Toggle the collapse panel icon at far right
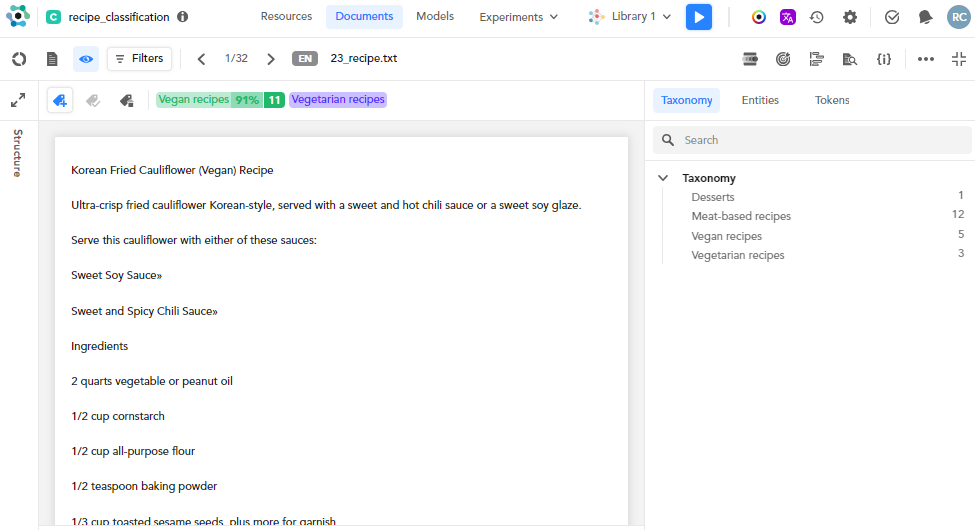Viewport: 975px width, 530px height. click(x=958, y=59)
